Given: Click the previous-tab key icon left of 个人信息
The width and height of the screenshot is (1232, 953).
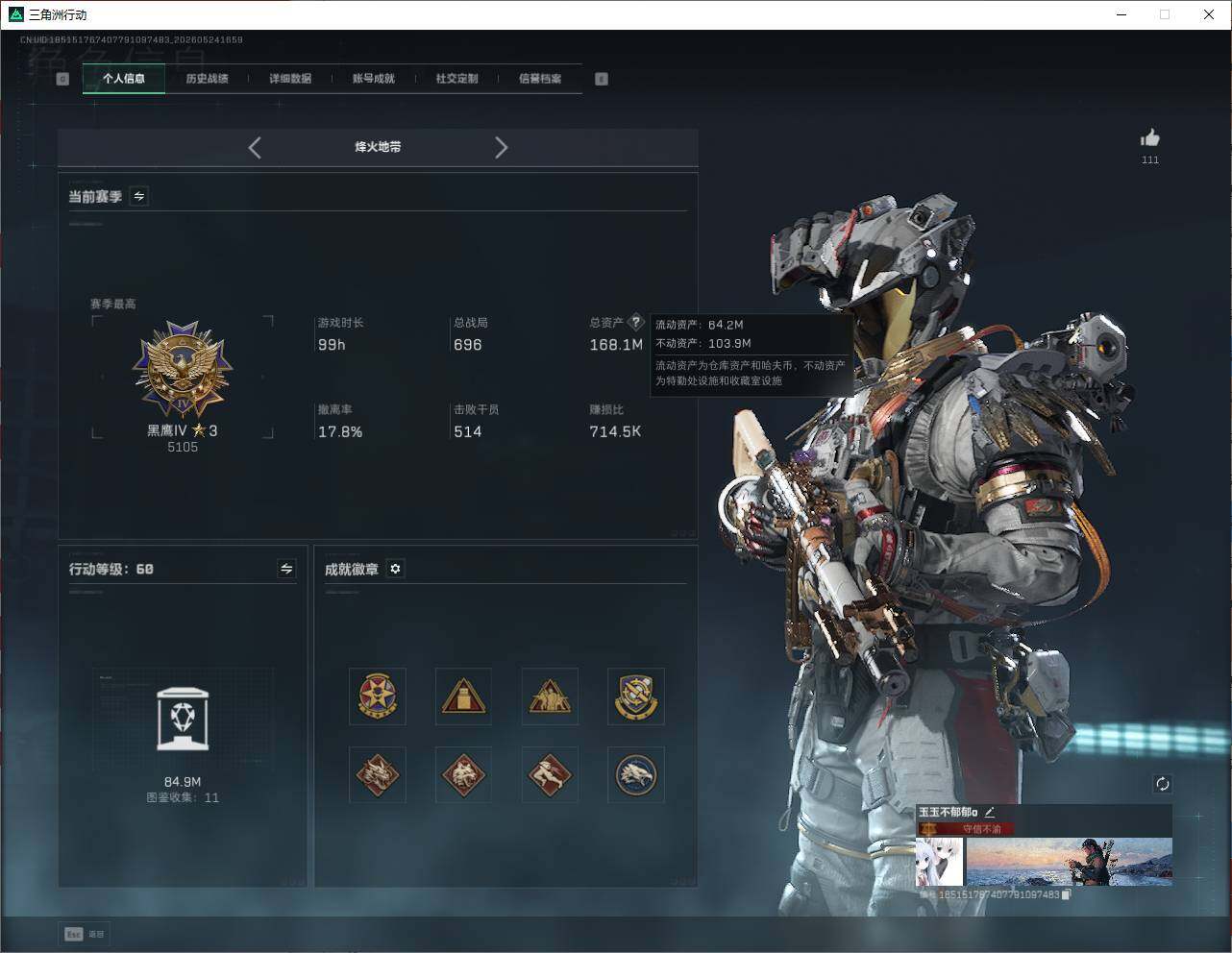Looking at the screenshot, I should [62, 79].
